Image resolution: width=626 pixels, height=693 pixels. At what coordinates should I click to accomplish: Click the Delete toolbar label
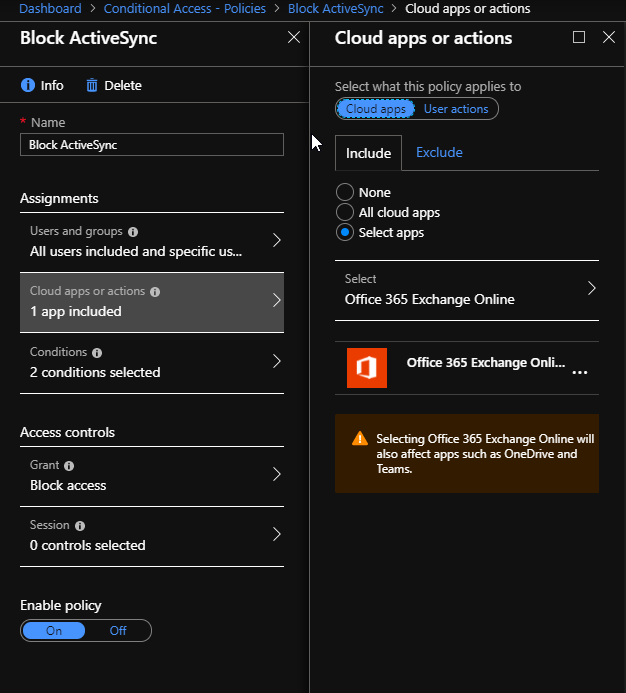click(123, 85)
